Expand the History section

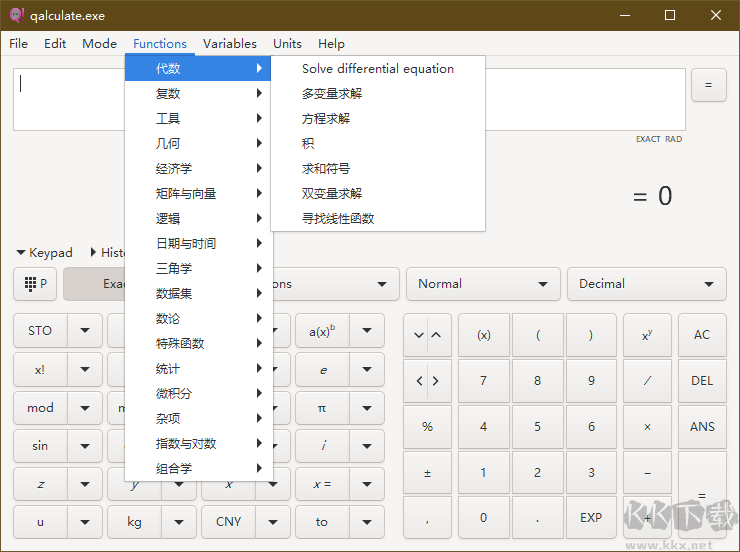pyautogui.click(x=108, y=253)
